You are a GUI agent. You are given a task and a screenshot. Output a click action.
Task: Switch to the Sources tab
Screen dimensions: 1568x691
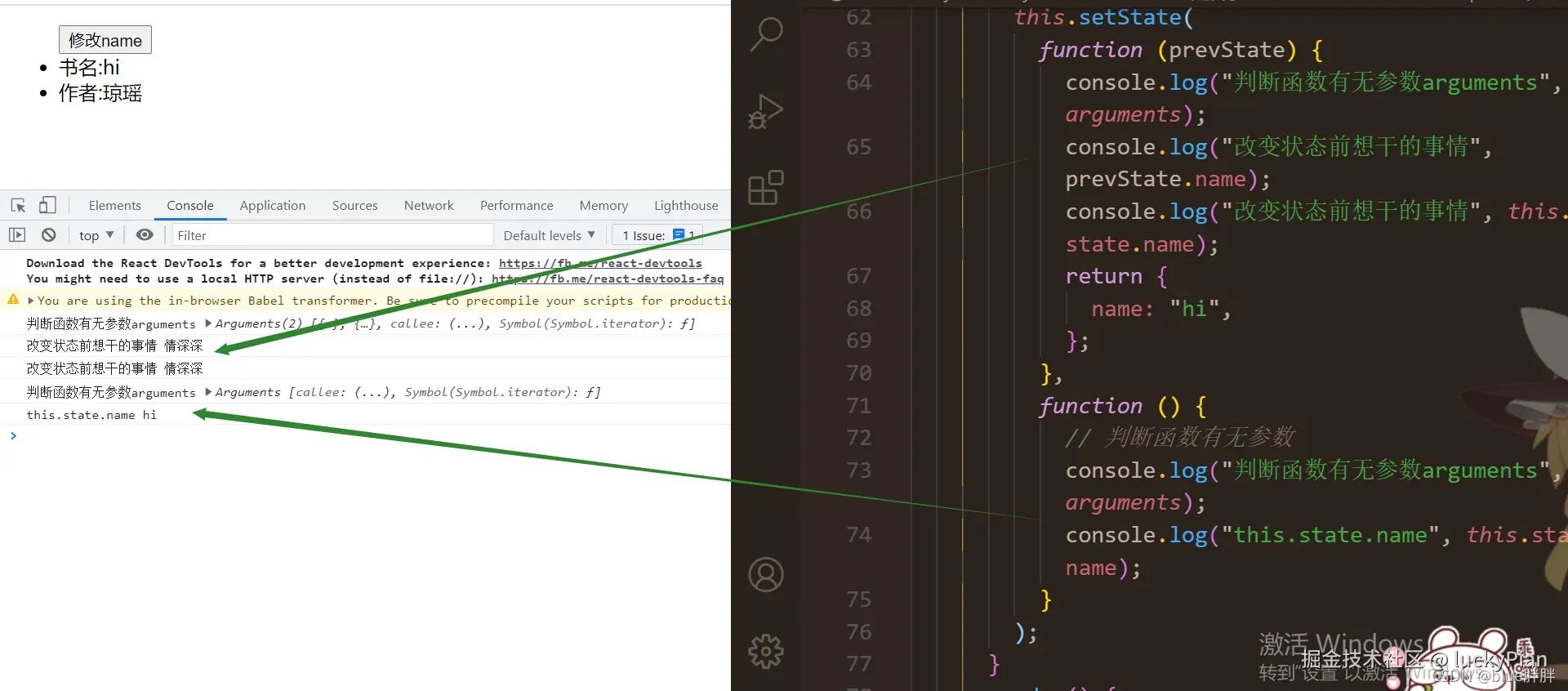(354, 206)
